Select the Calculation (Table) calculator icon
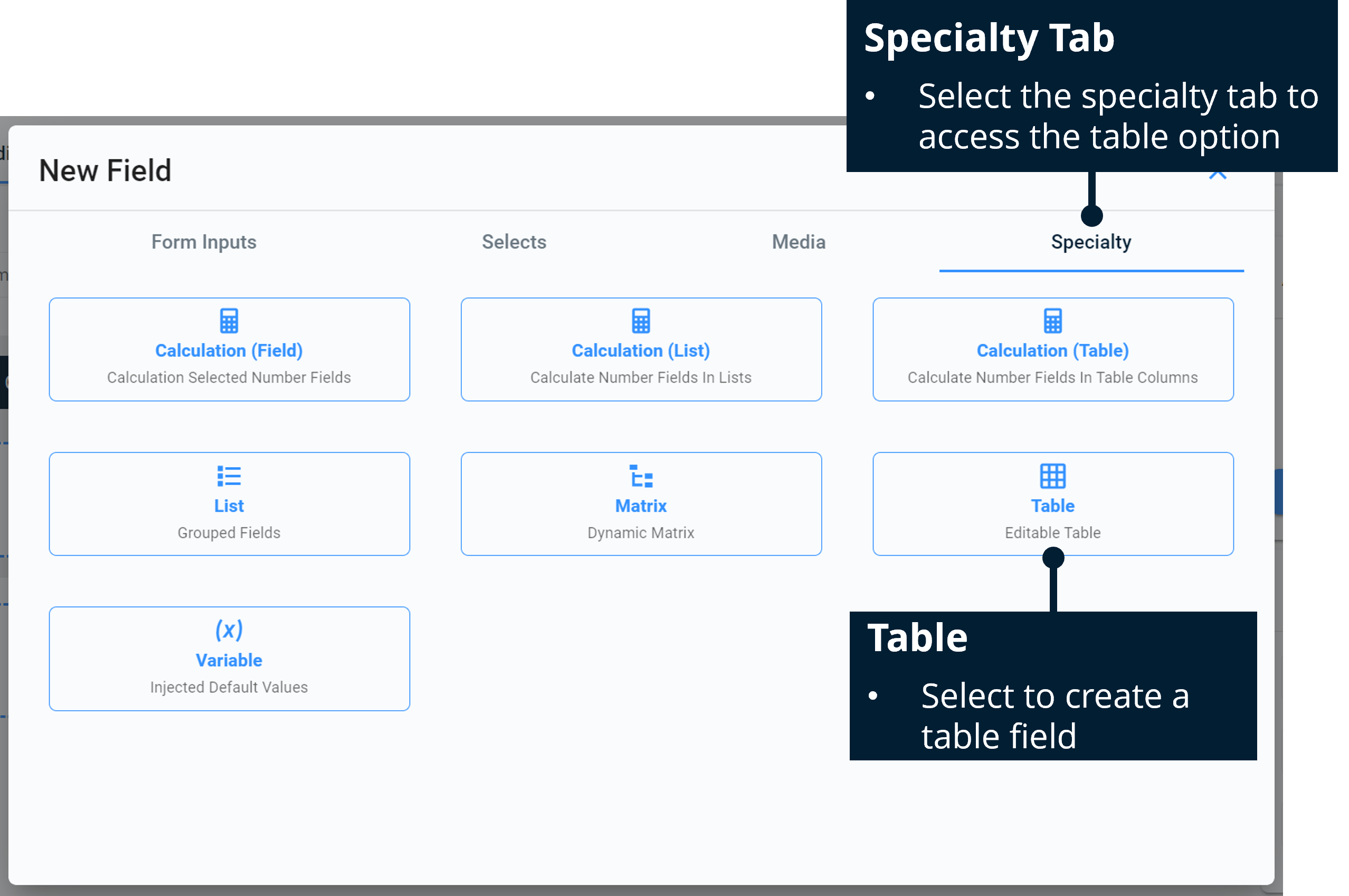Viewport: 1349px width, 896px height. (x=1052, y=321)
